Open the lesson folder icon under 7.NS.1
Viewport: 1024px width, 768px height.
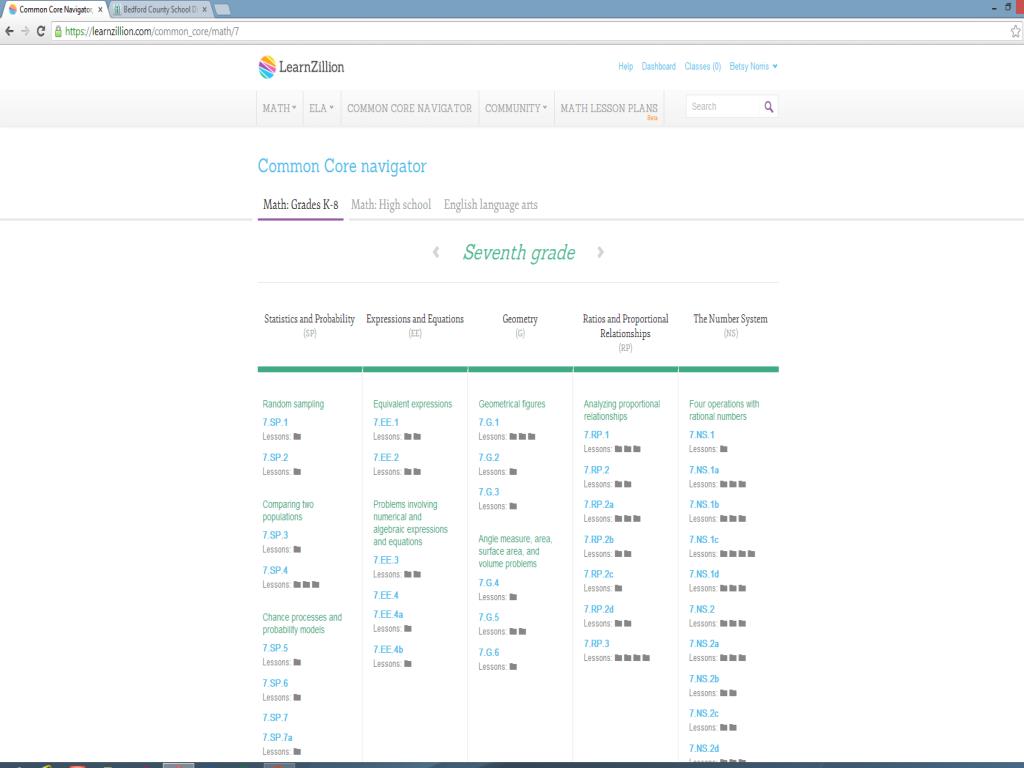point(724,449)
